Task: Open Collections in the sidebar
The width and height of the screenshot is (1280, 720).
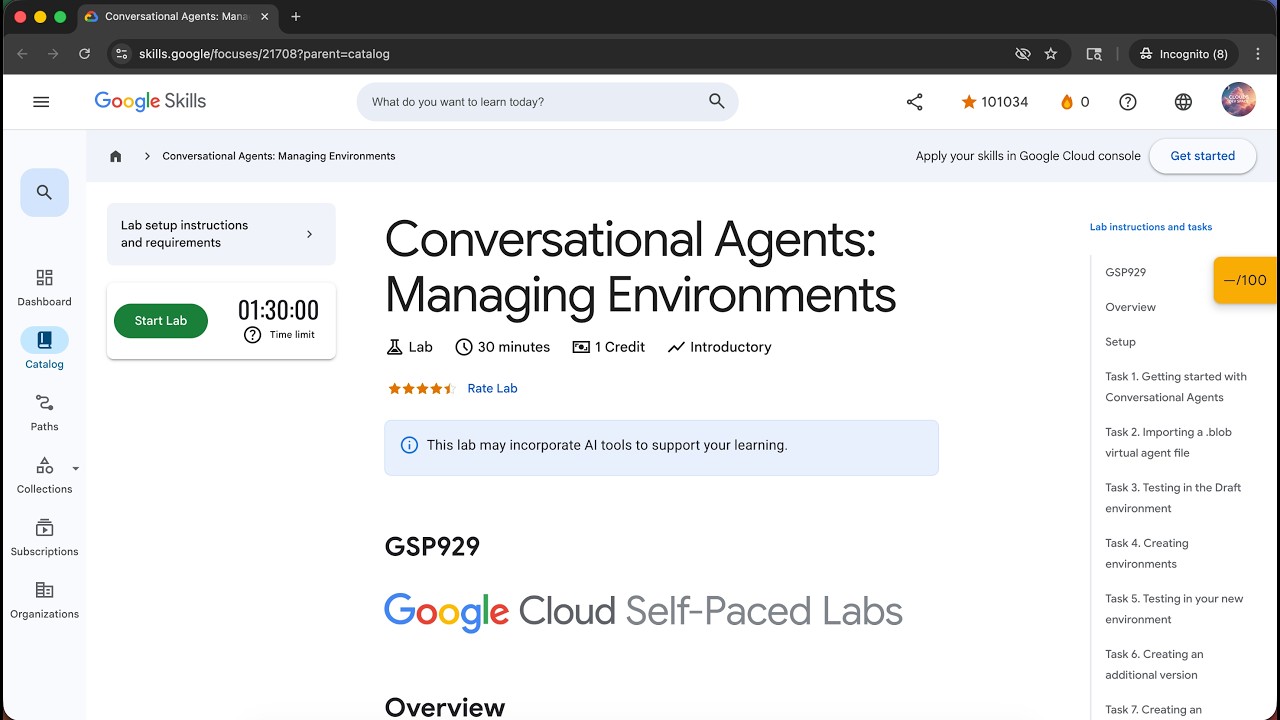Action: coord(44,476)
